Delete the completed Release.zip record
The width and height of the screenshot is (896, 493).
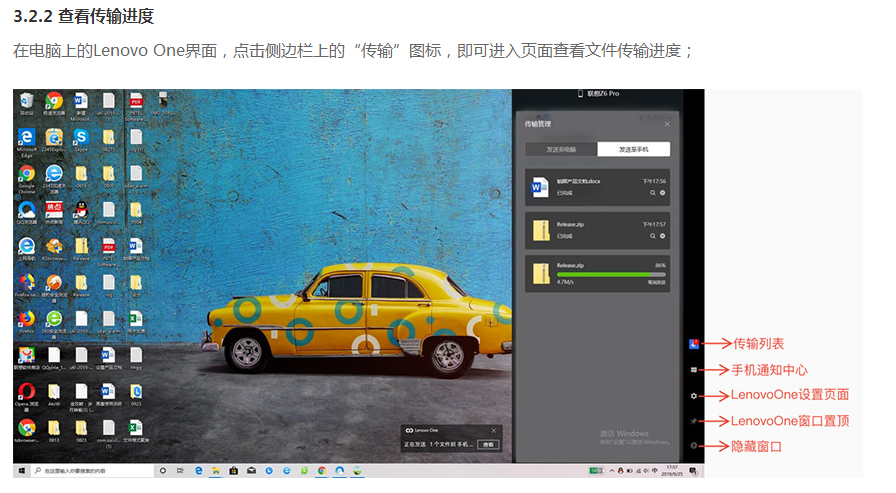(663, 236)
